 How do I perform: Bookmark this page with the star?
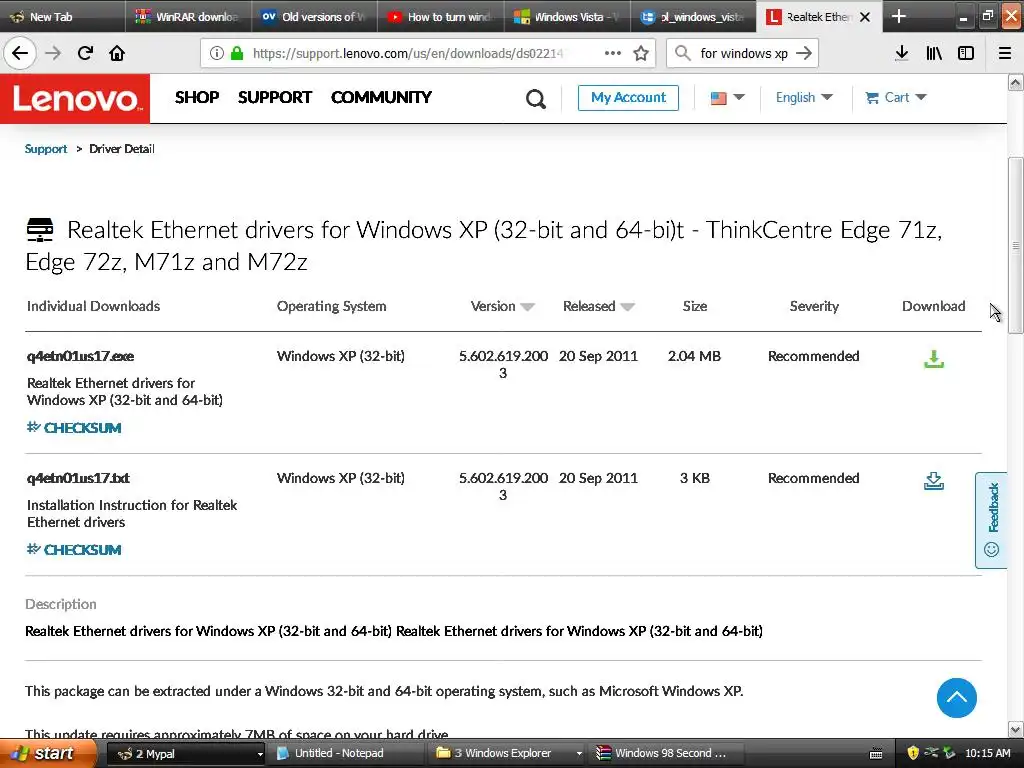[641, 53]
